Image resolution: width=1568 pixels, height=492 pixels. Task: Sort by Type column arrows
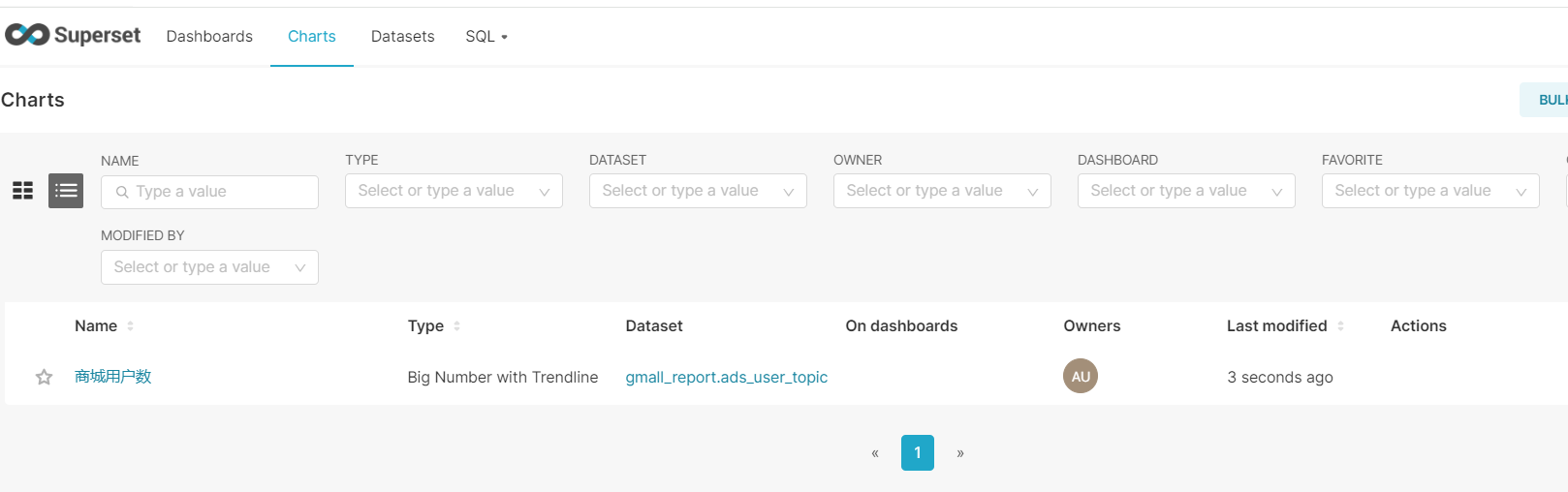[456, 326]
